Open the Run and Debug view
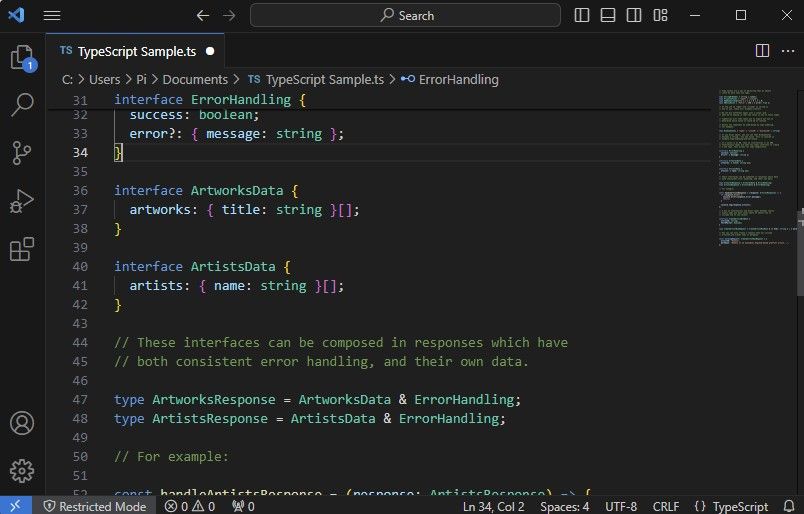Image resolution: width=804 pixels, height=514 pixels. tap(22, 201)
